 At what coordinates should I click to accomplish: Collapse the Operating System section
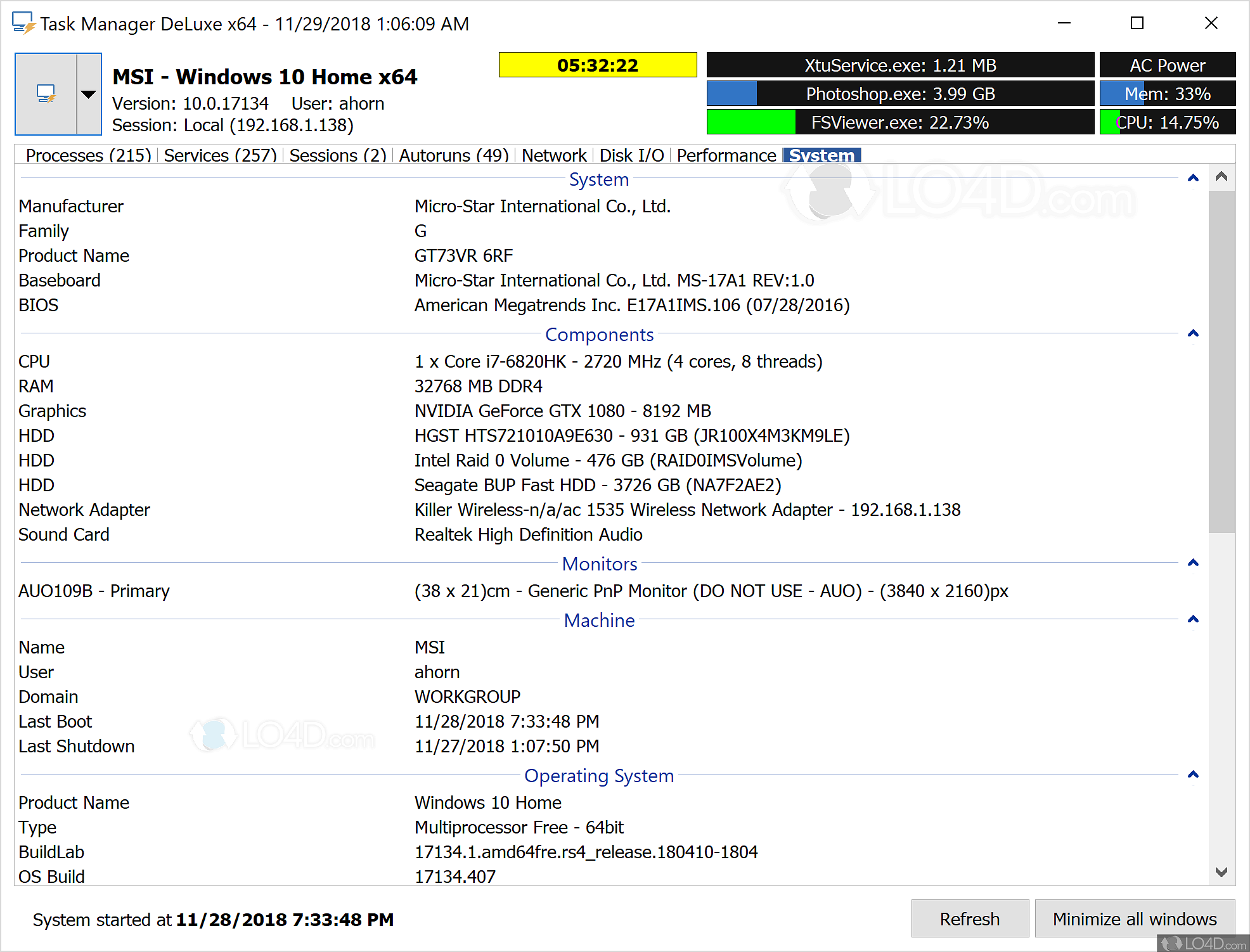[1193, 775]
